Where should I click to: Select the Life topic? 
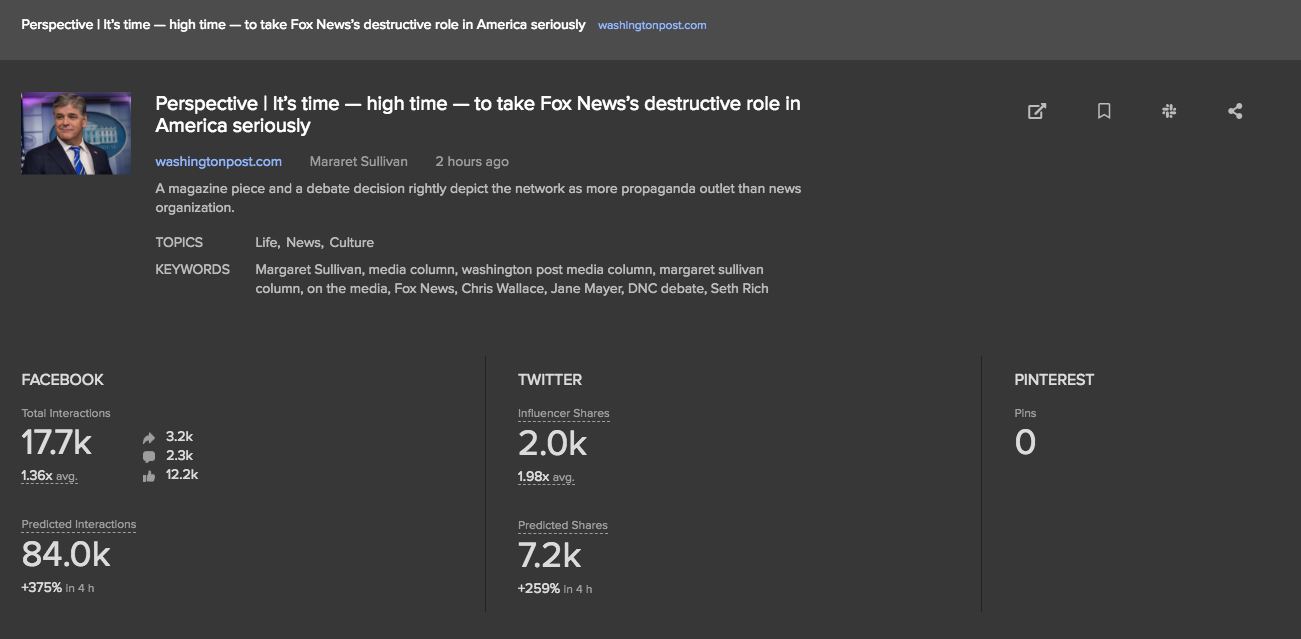[x=266, y=243]
